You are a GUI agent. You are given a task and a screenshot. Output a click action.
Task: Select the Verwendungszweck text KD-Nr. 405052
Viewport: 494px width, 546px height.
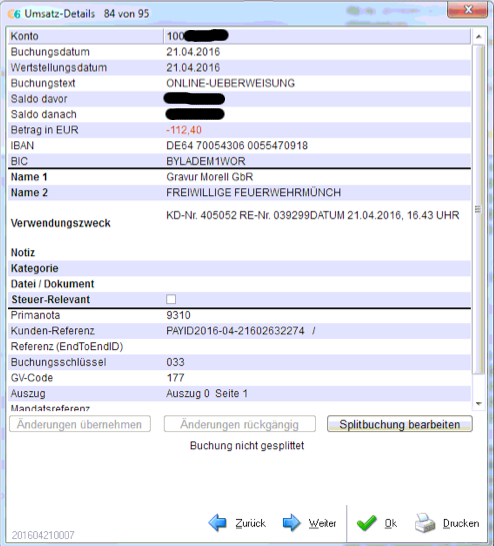coord(201,215)
